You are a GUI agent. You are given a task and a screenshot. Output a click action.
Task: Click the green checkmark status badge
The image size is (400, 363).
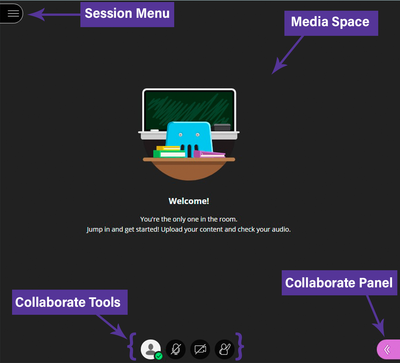(x=159, y=356)
